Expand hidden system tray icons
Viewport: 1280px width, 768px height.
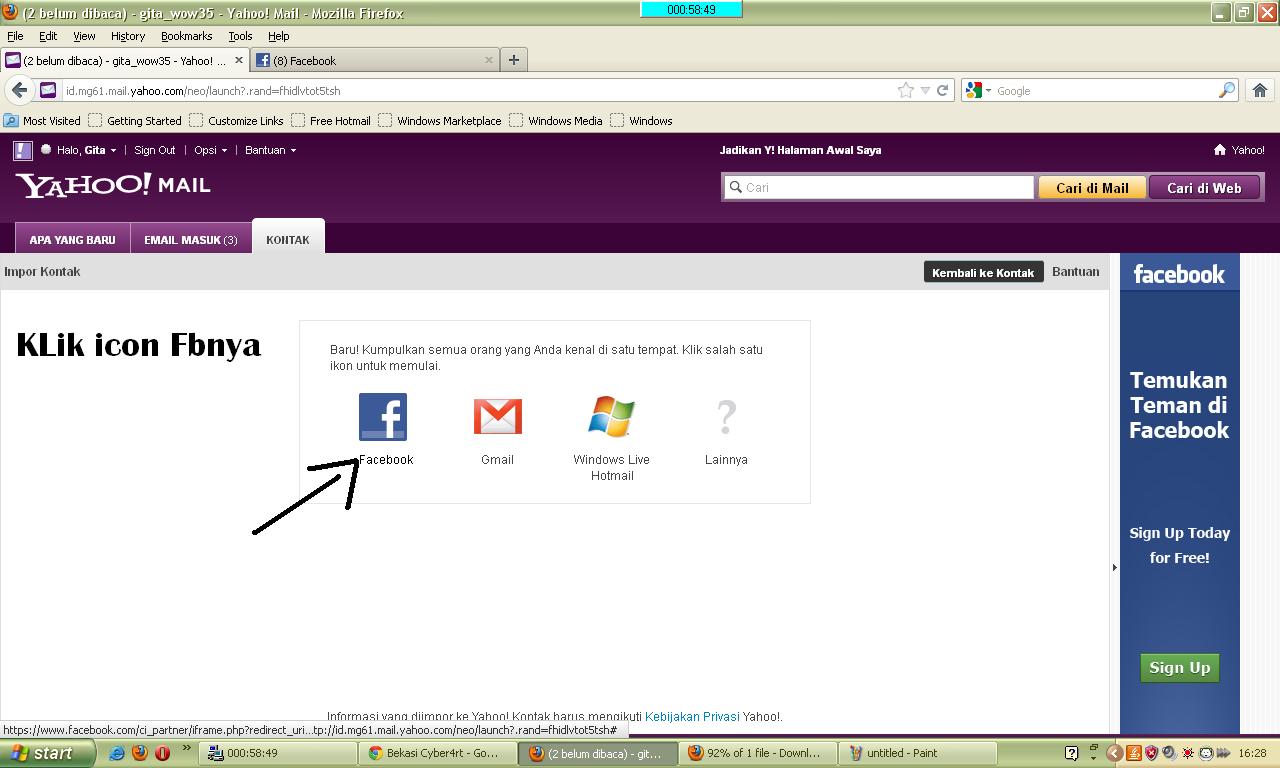point(1114,753)
